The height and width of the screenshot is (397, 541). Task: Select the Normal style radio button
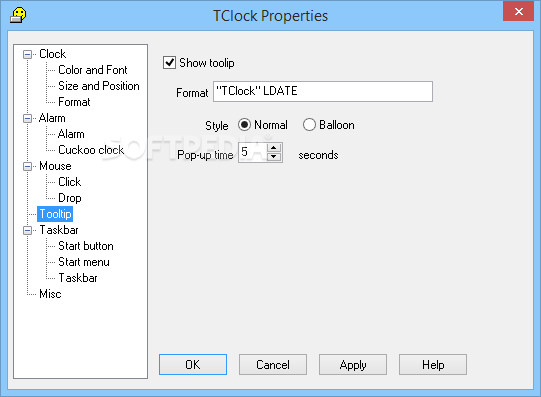pos(244,125)
